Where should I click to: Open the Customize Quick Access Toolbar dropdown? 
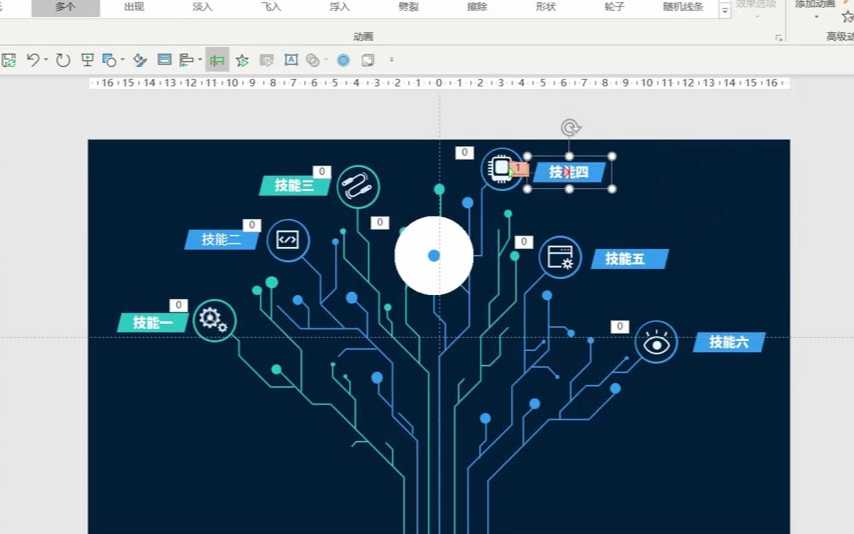391,60
